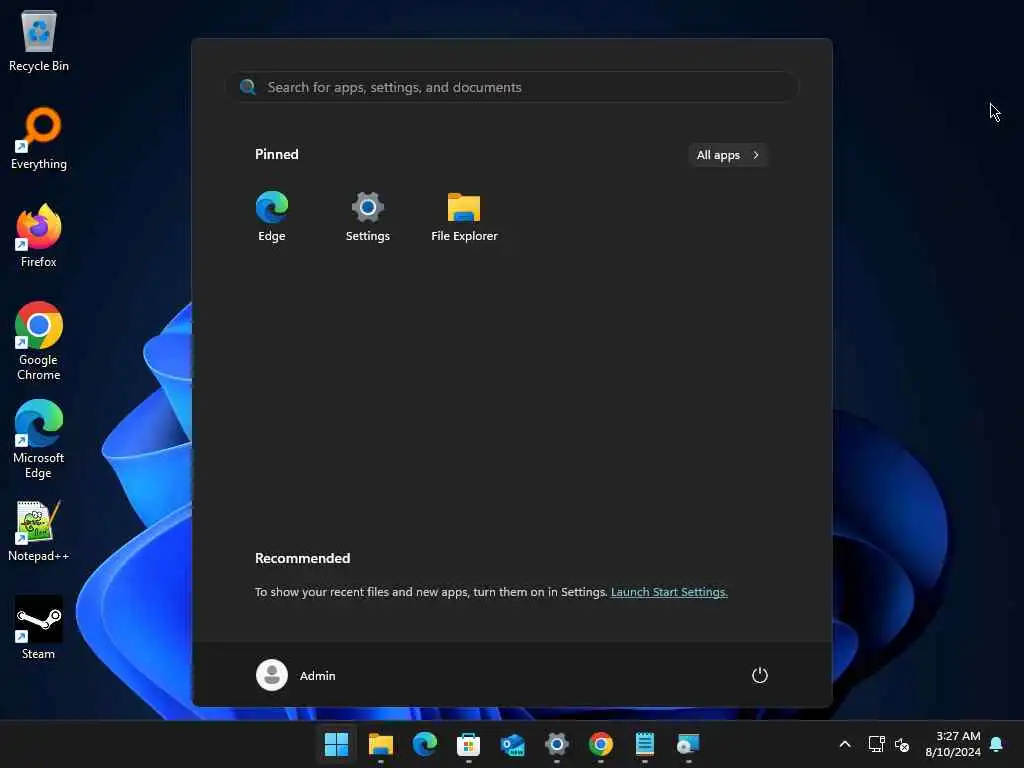1024x768 pixels.
Task: Open File Explorer from the pinned apps
Action: (x=464, y=216)
